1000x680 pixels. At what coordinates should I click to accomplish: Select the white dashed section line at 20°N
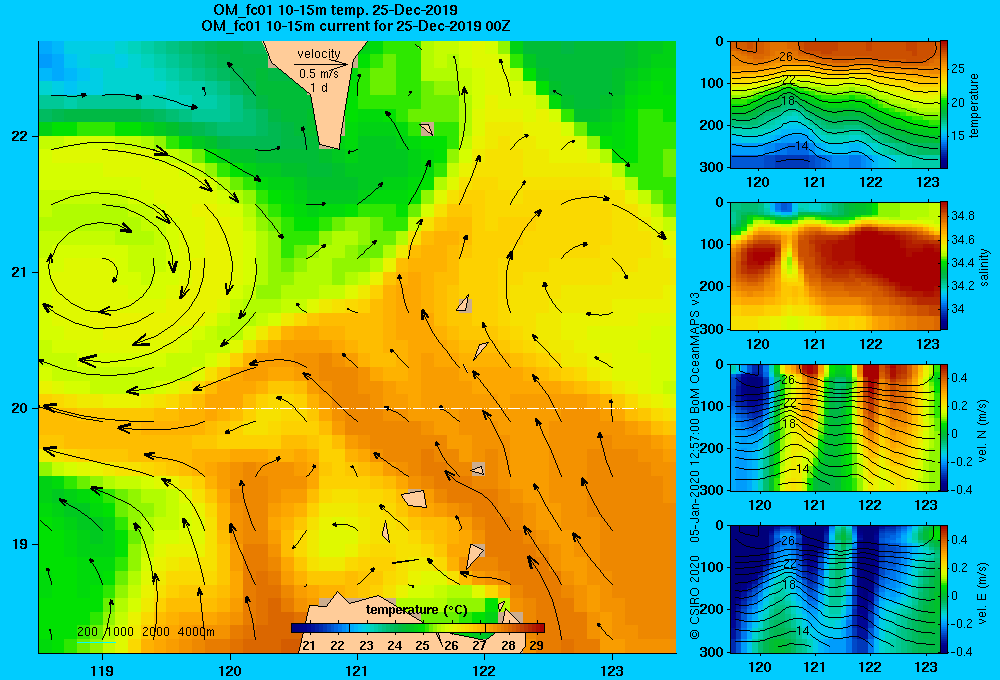(401, 408)
